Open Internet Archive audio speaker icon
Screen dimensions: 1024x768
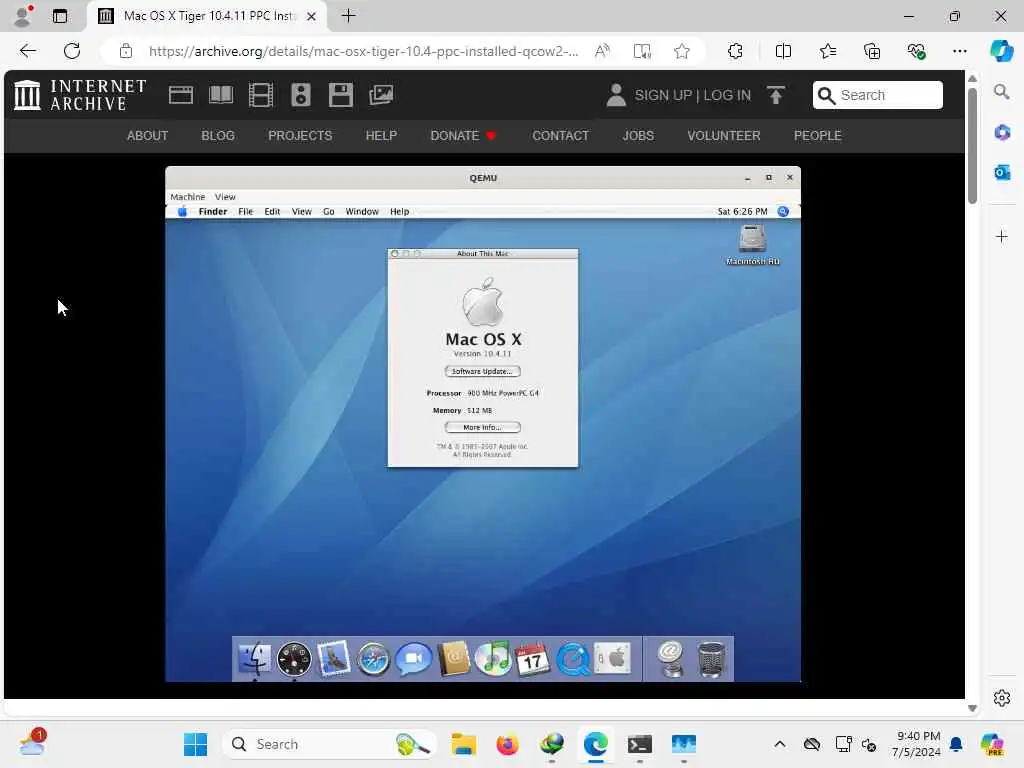point(300,95)
